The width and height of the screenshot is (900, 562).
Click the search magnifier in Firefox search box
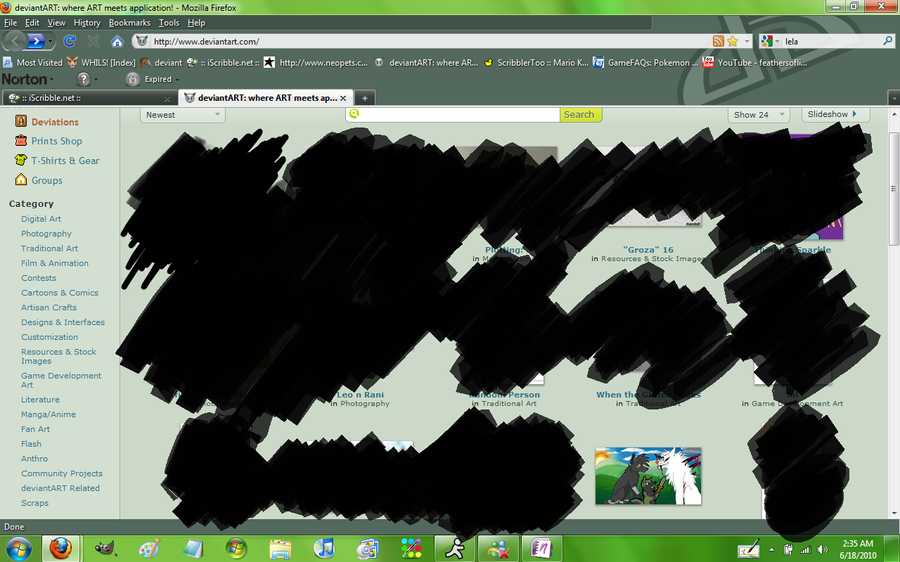pos(887,41)
